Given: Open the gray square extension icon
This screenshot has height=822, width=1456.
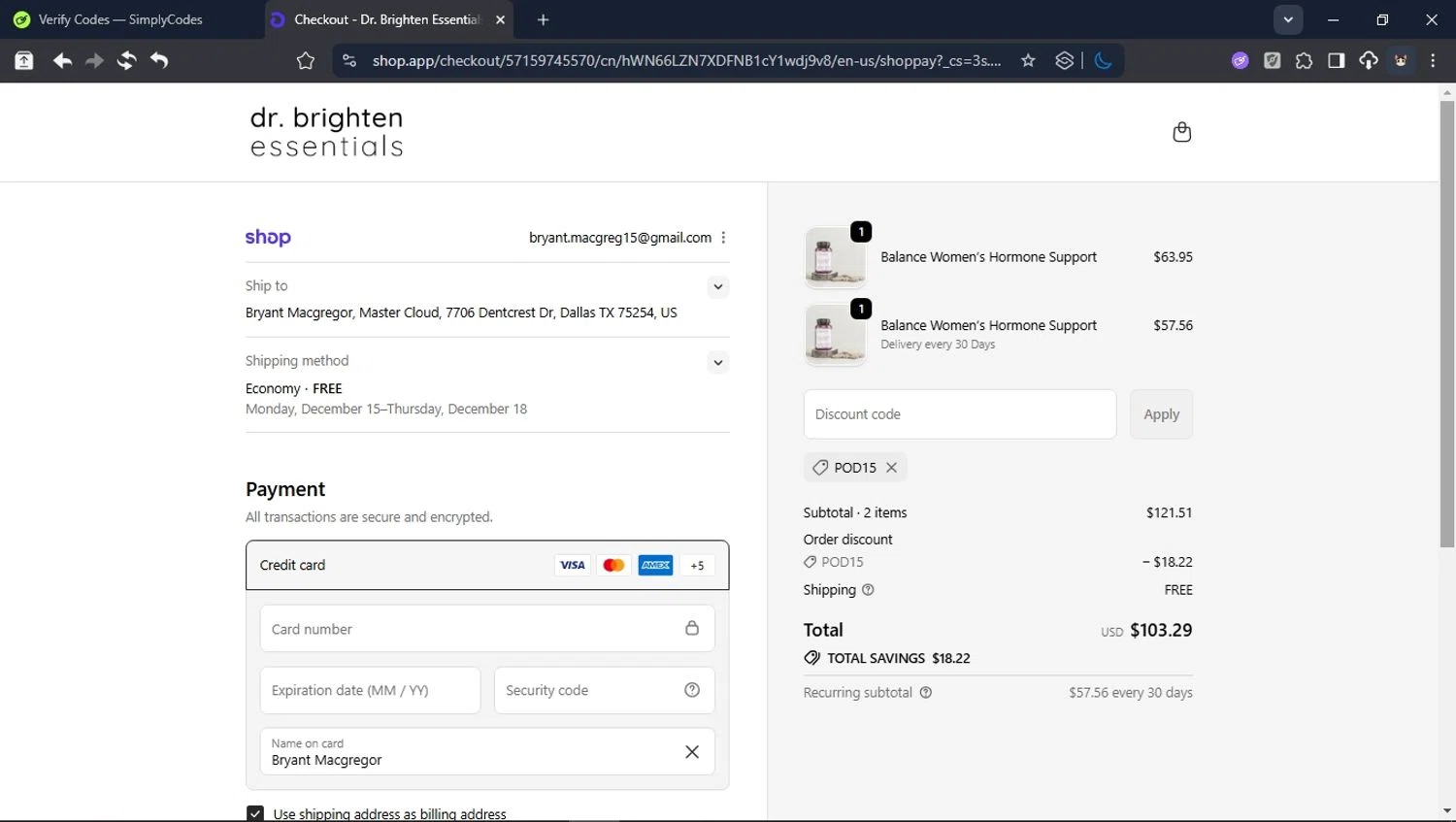Looking at the screenshot, I should pyautogui.click(x=1272, y=60).
